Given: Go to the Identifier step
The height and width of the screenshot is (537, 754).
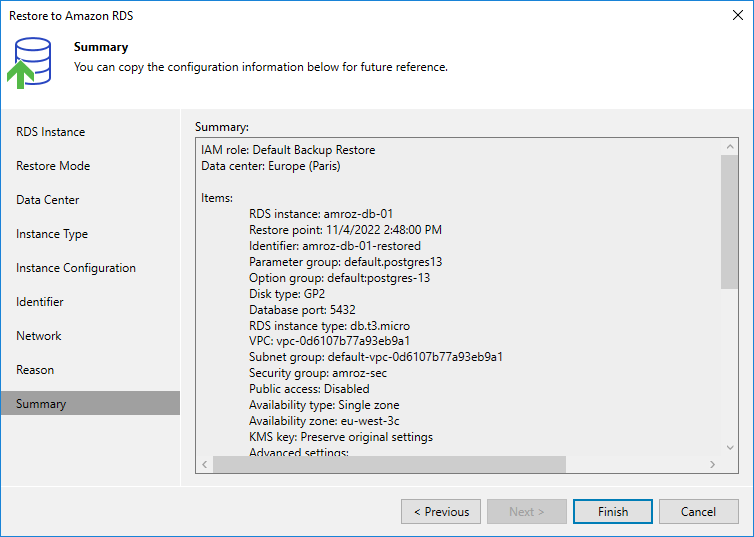Looking at the screenshot, I should (x=40, y=302).
